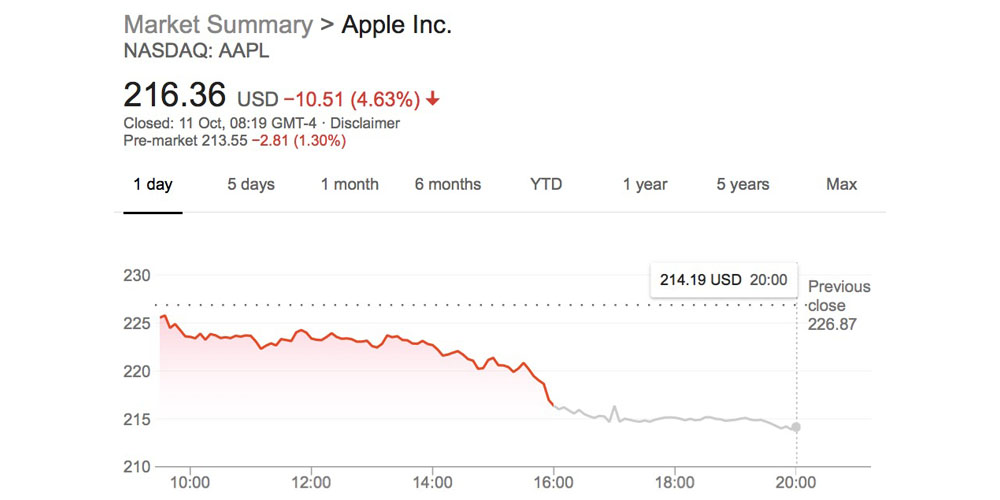Select the 1 day tab
The height and width of the screenshot is (500, 1000).
click(153, 185)
